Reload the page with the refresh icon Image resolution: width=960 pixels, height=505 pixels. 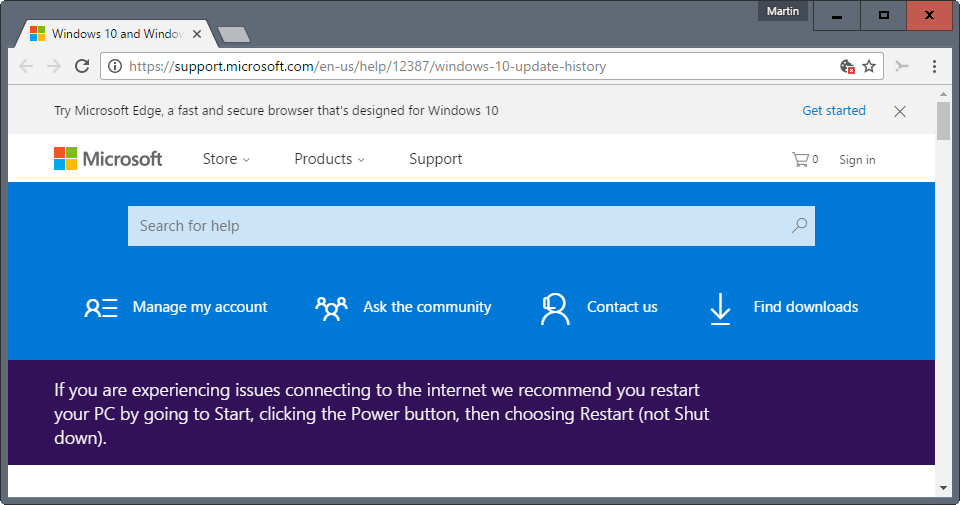82,66
